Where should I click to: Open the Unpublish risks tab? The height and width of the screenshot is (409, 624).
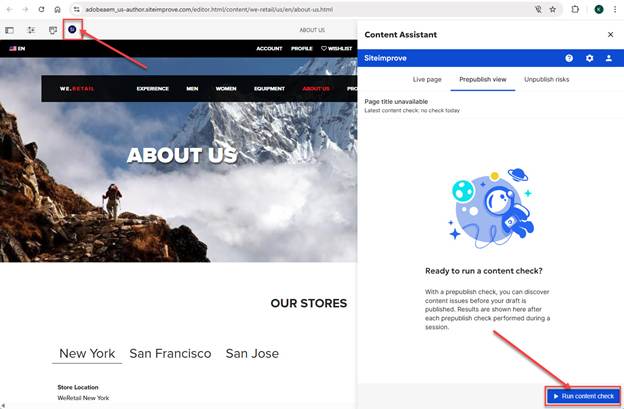tap(546, 80)
